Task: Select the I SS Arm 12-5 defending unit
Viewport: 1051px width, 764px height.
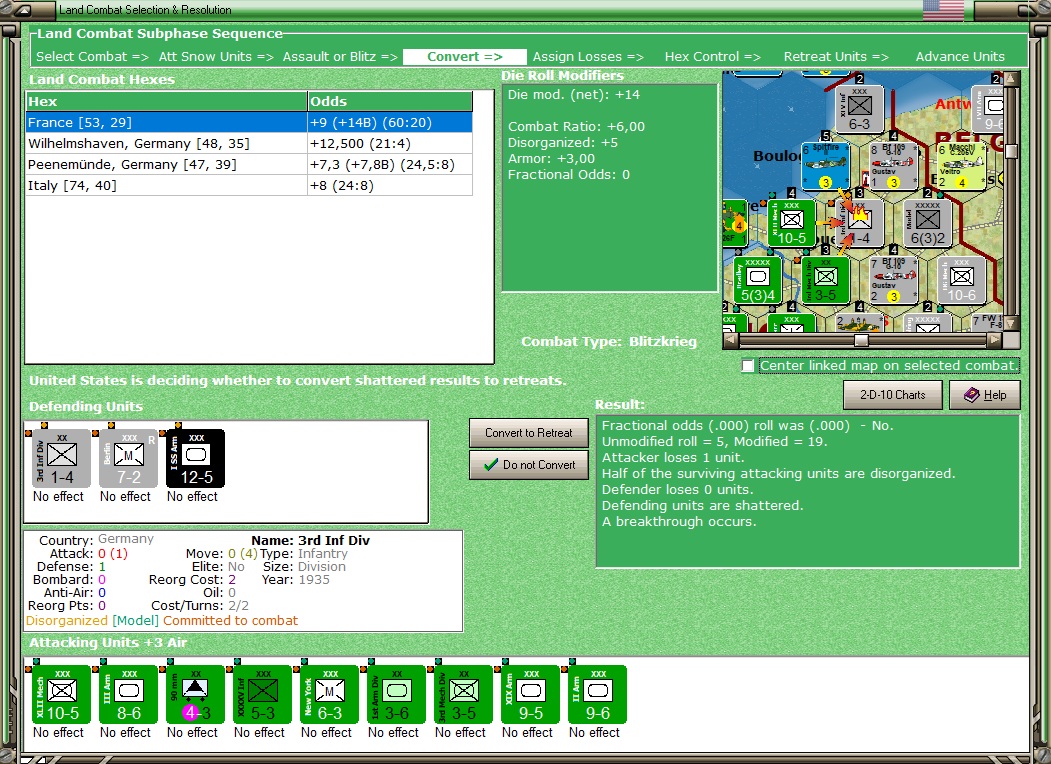Action: click(x=195, y=458)
